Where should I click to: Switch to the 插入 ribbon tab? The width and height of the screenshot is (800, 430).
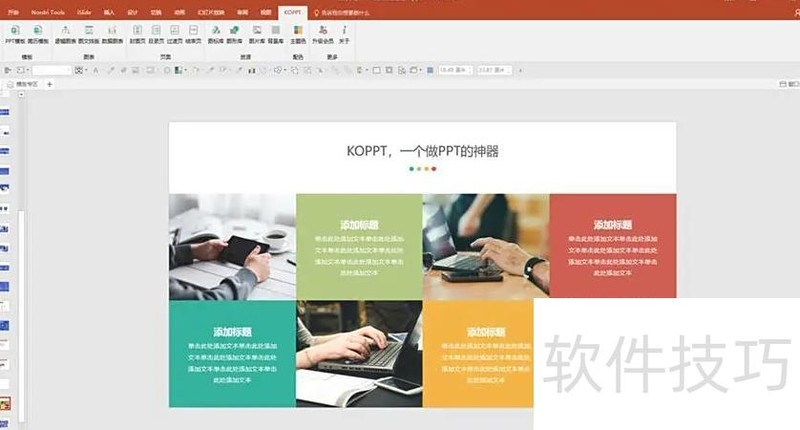(109, 12)
